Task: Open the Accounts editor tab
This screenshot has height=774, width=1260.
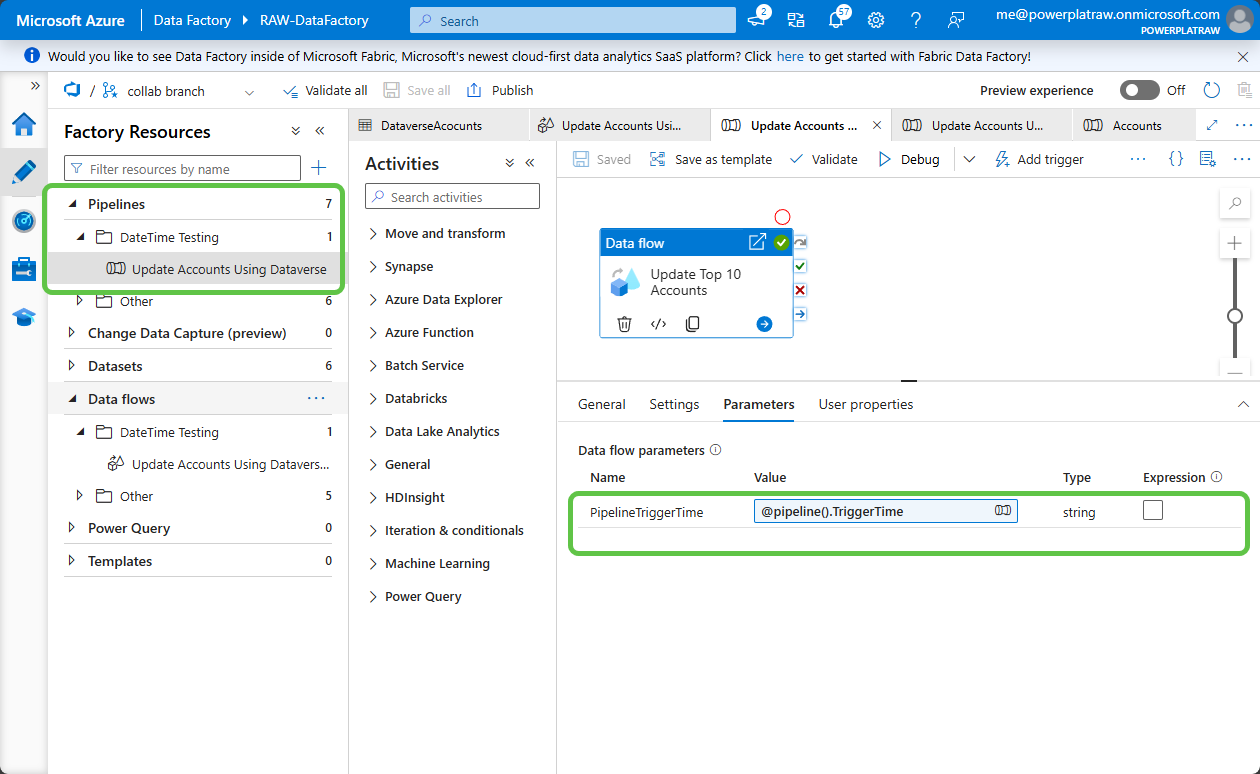Action: click(1136, 125)
